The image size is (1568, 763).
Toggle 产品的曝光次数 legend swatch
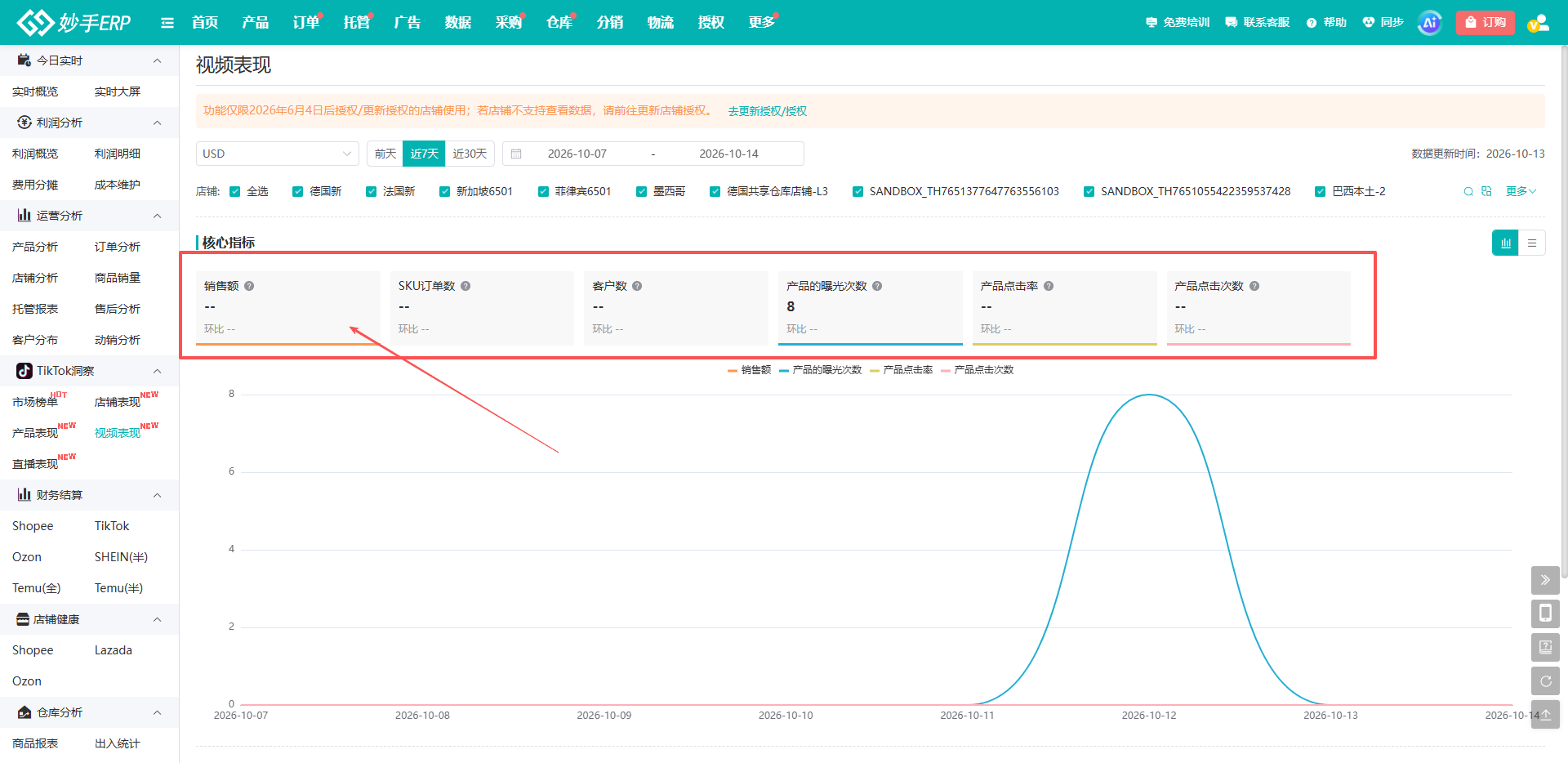point(784,370)
